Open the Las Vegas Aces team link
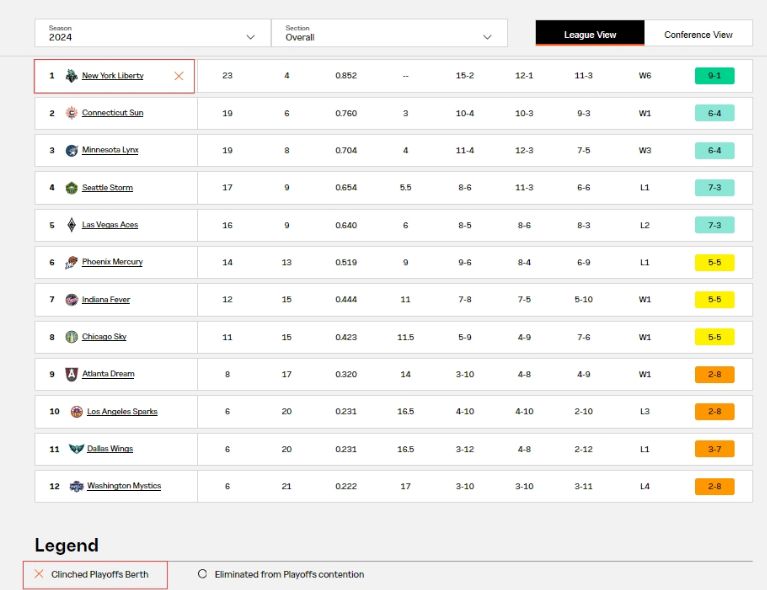The height and width of the screenshot is (590, 767). (110, 225)
